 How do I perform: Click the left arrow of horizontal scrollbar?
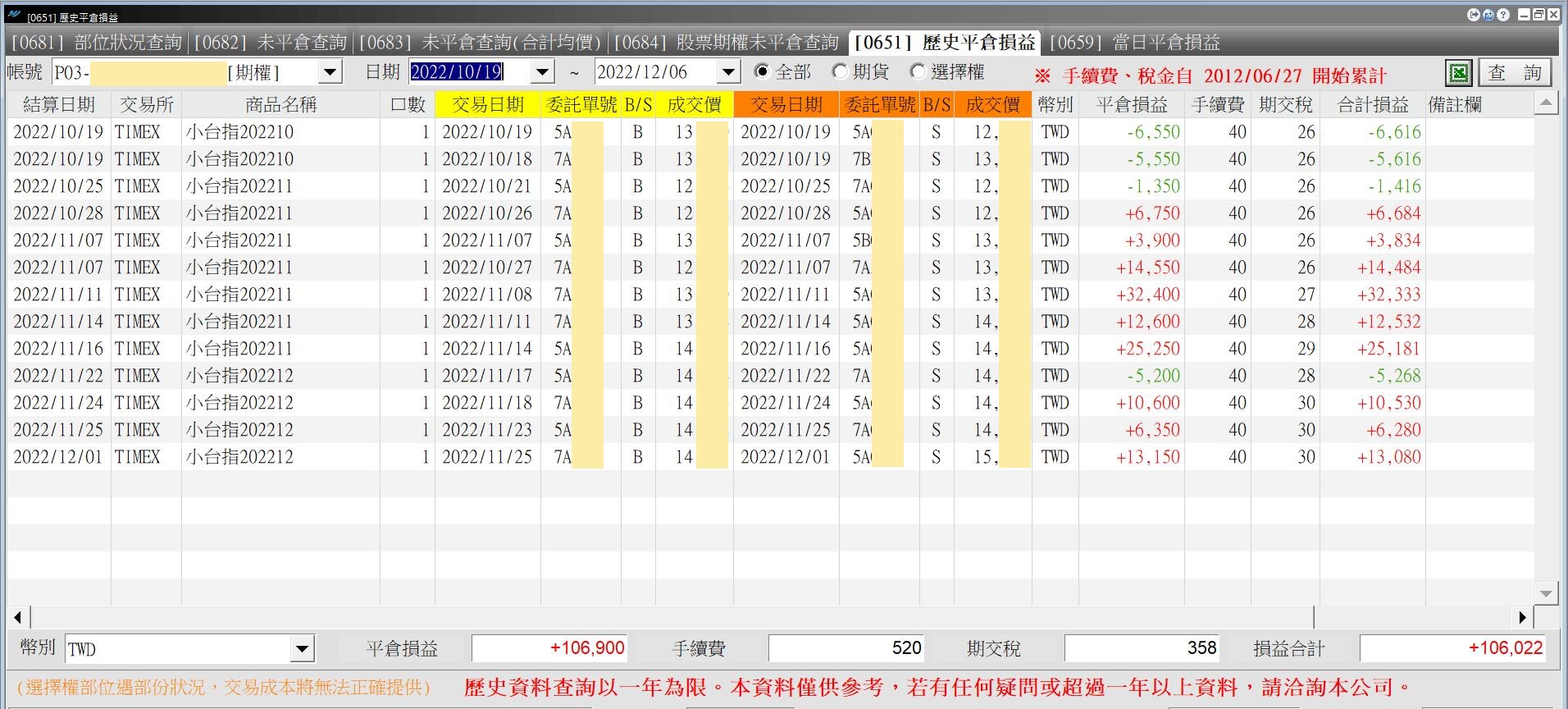[18, 617]
